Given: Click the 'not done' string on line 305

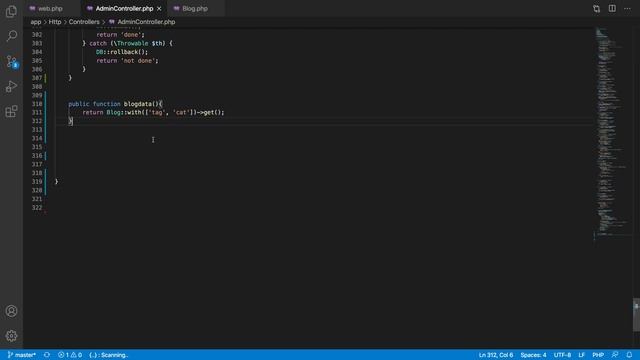Looking at the screenshot, I should click(x=138, y=60).
